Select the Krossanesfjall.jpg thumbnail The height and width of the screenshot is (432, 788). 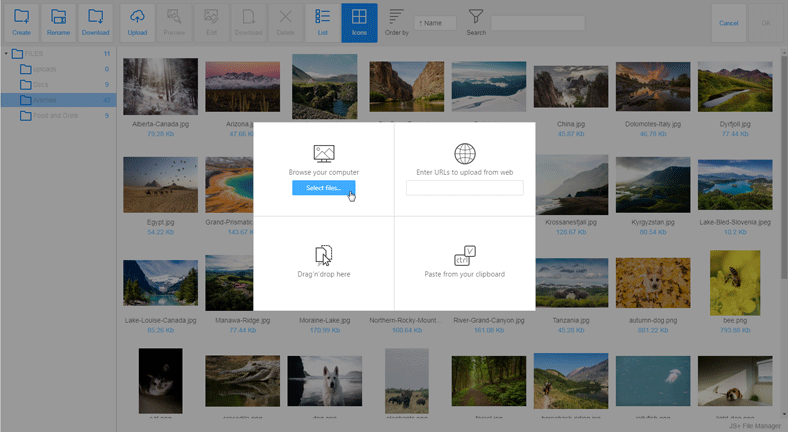pos(571,185)
